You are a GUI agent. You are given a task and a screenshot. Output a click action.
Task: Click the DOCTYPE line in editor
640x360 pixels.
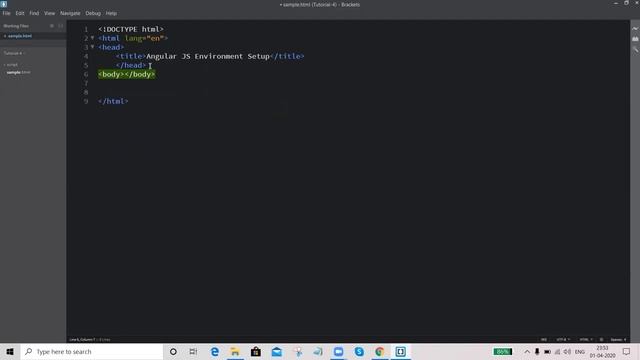point(131,29)
